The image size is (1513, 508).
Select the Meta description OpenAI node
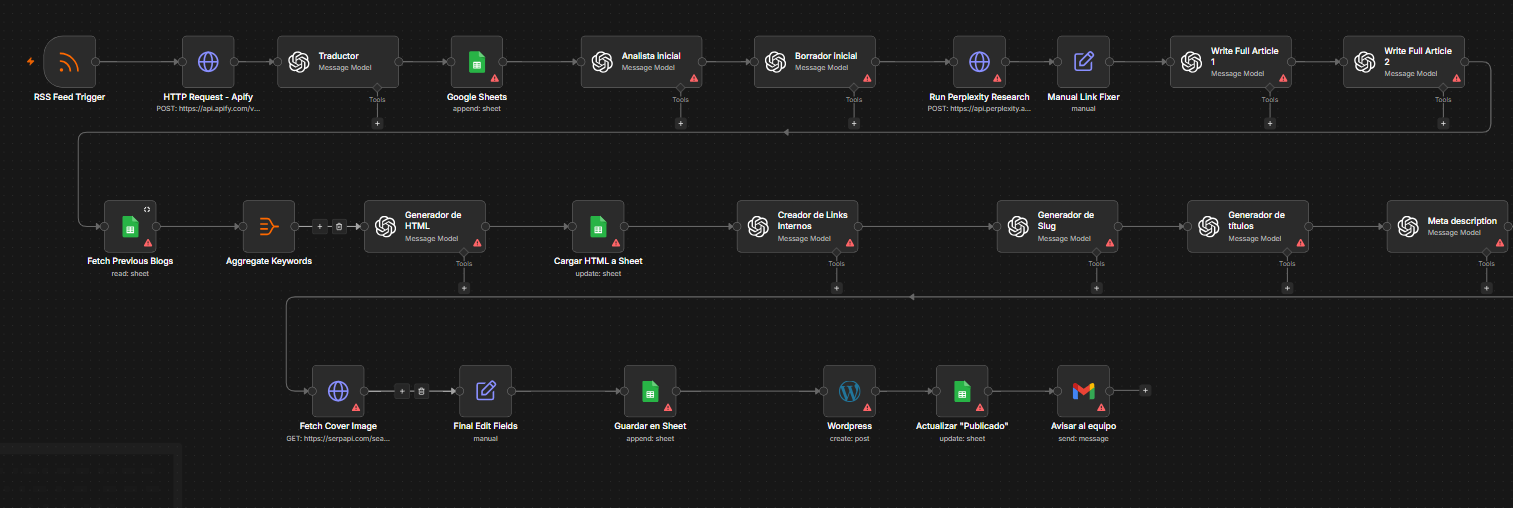point(1447,226)
